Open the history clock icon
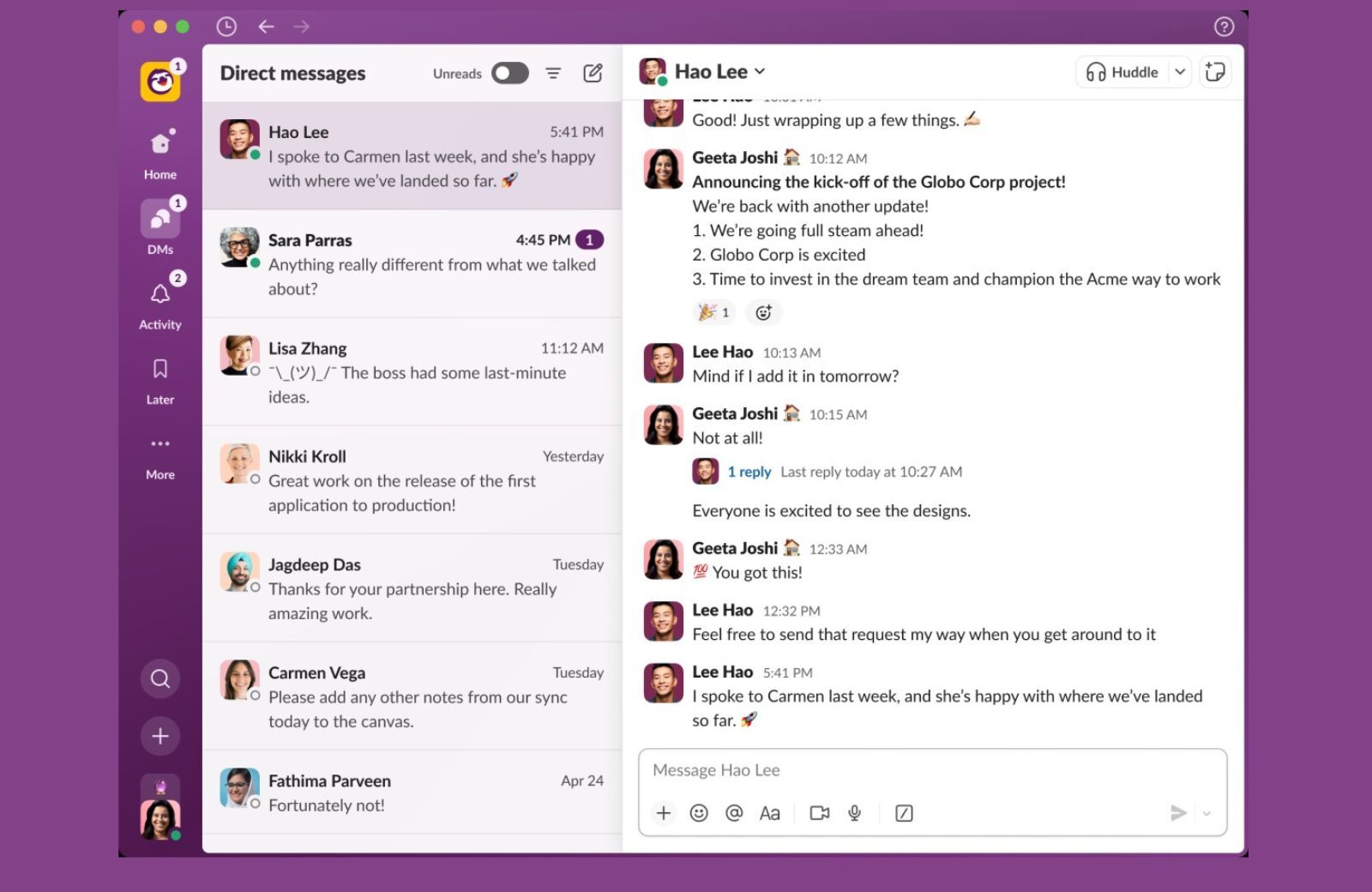 pos(226,27)
